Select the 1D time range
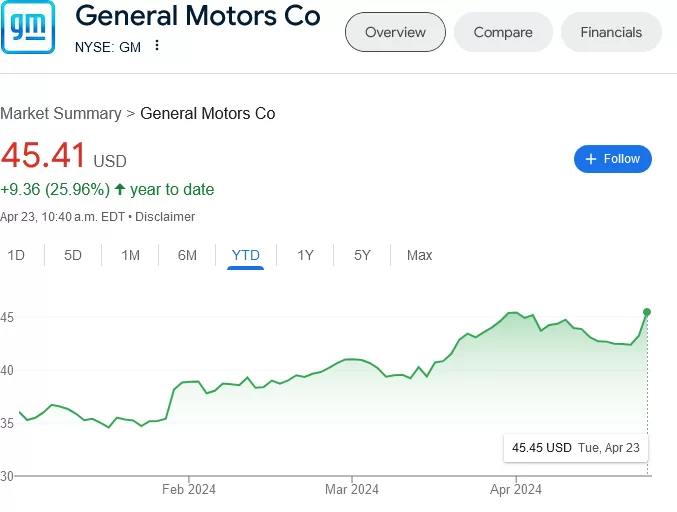 click(16, 255)
